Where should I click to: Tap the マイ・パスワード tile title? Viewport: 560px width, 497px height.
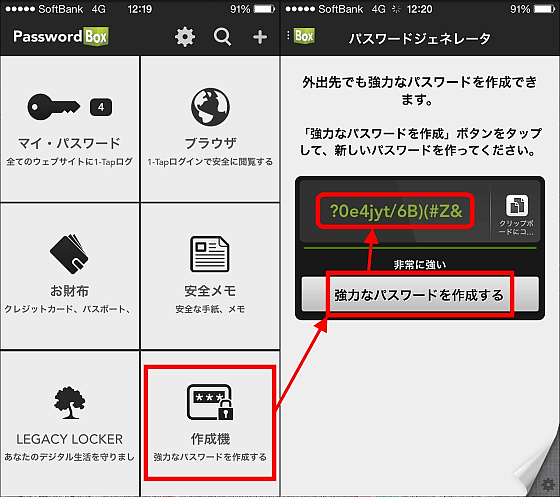pos(69,143)
